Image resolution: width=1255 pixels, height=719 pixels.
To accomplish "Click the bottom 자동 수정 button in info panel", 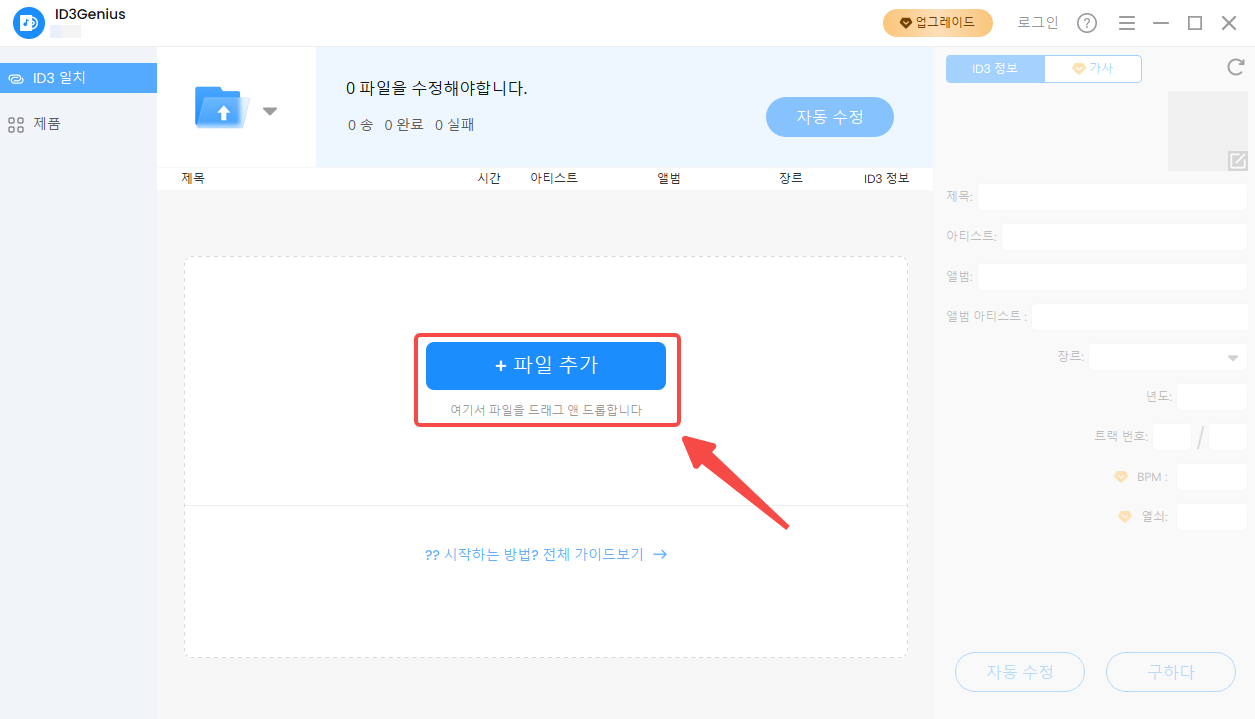I will point(1020,672).
